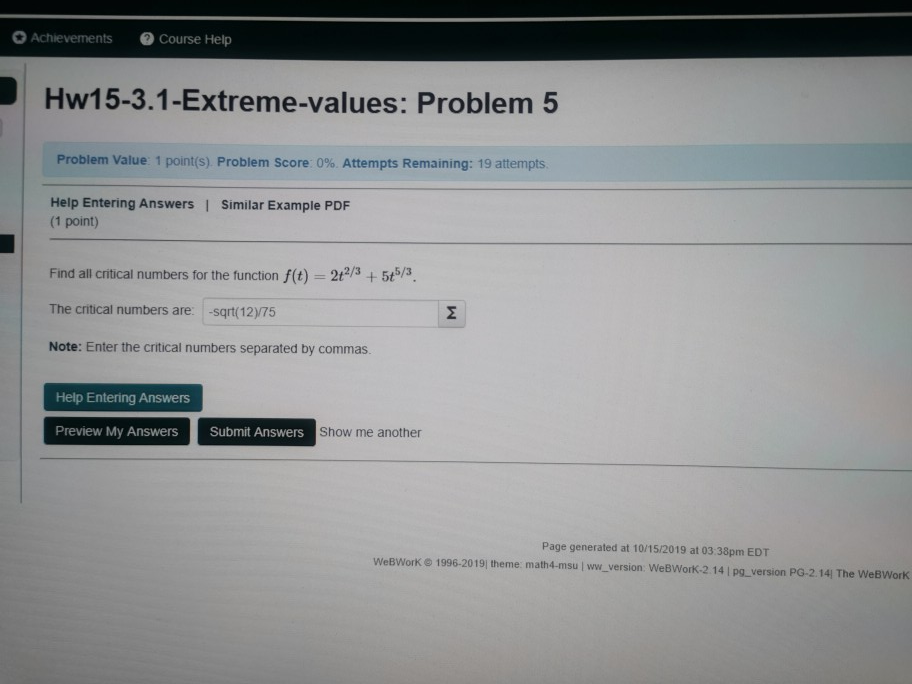Click Show me another
This screenshot has height=684, width=912.
(x=370, y=432)
